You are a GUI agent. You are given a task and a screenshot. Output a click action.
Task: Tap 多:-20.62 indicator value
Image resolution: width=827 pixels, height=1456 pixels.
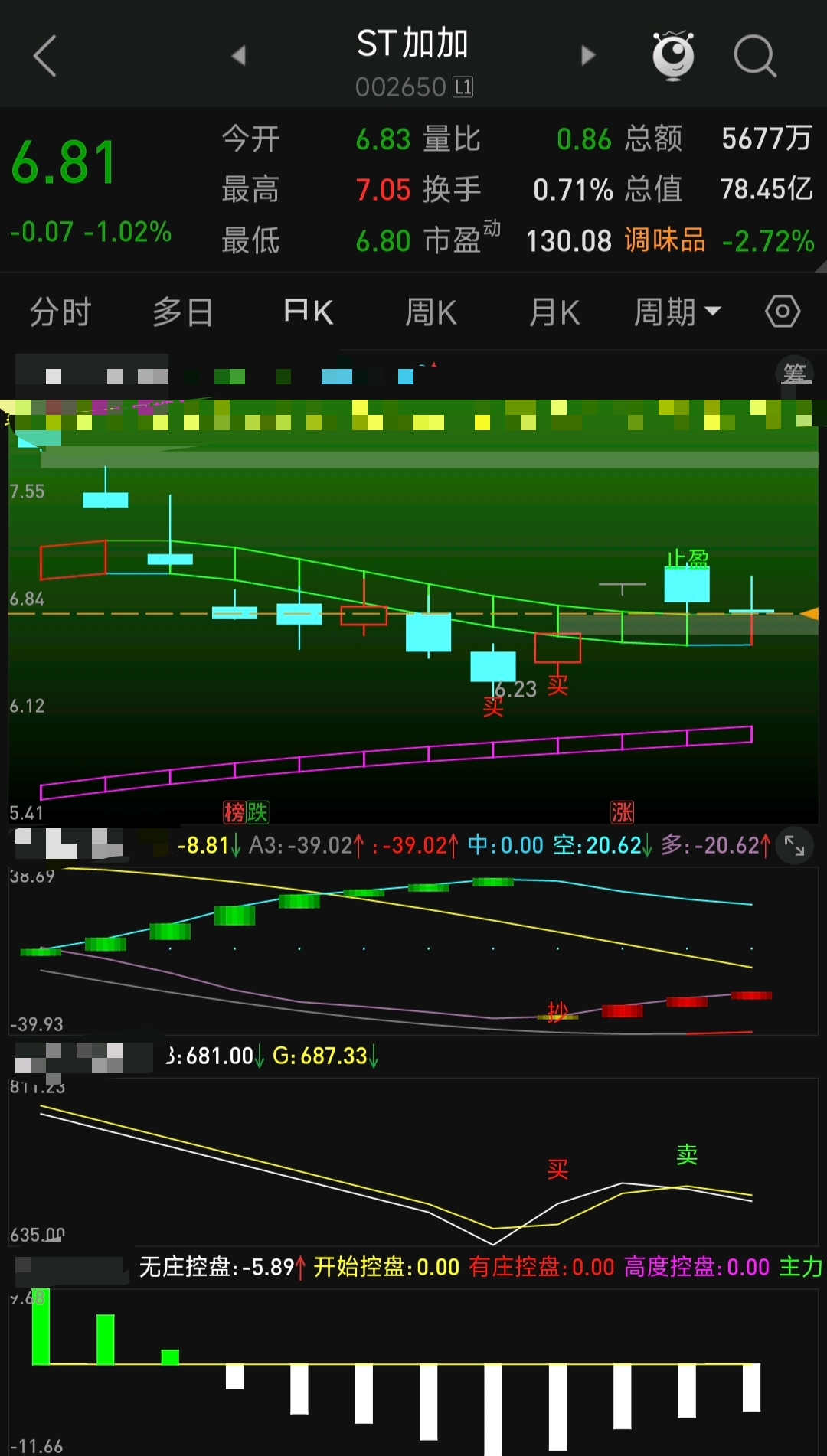click(x=716, y=845)
